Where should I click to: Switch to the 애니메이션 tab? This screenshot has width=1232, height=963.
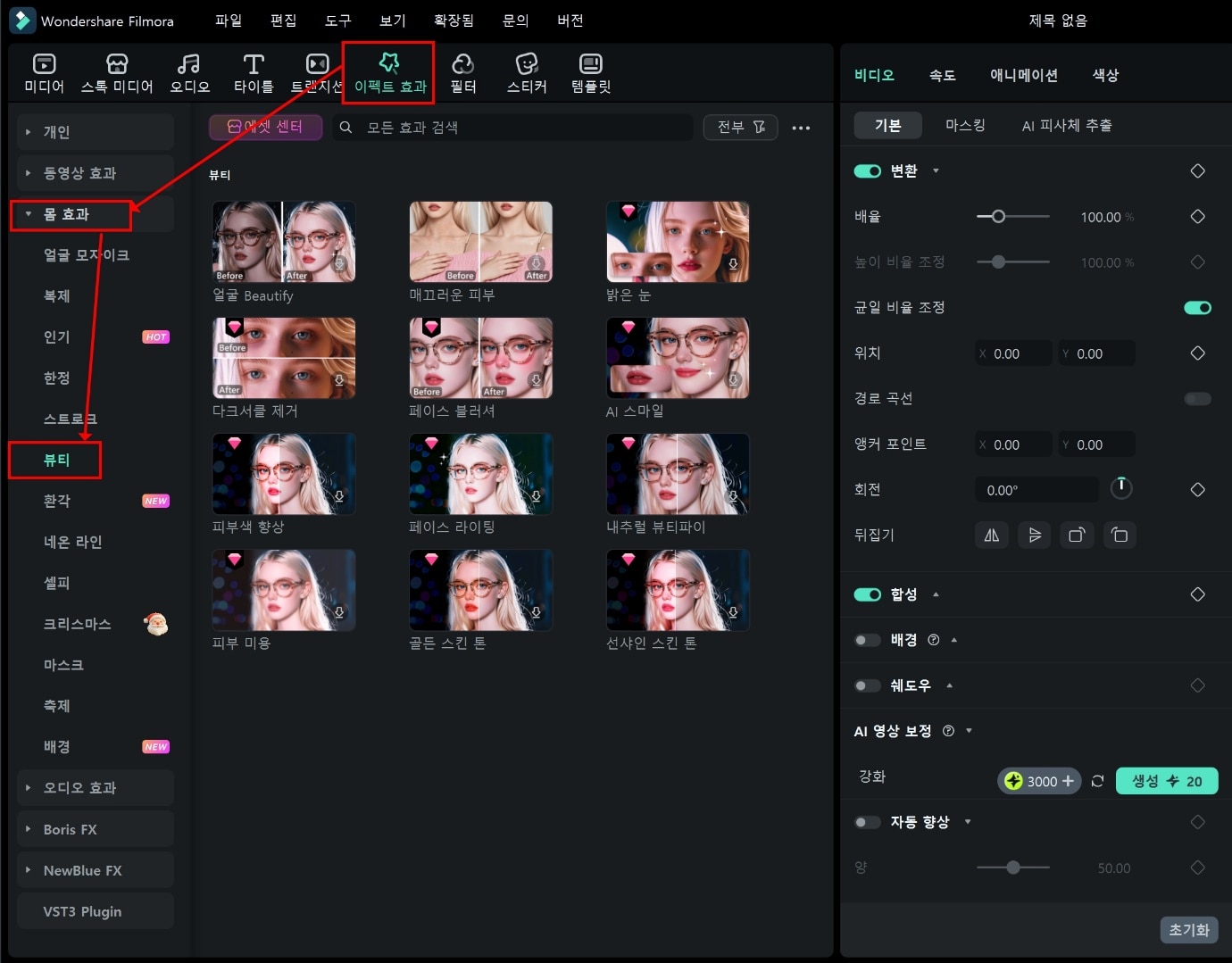point(1023,75)
